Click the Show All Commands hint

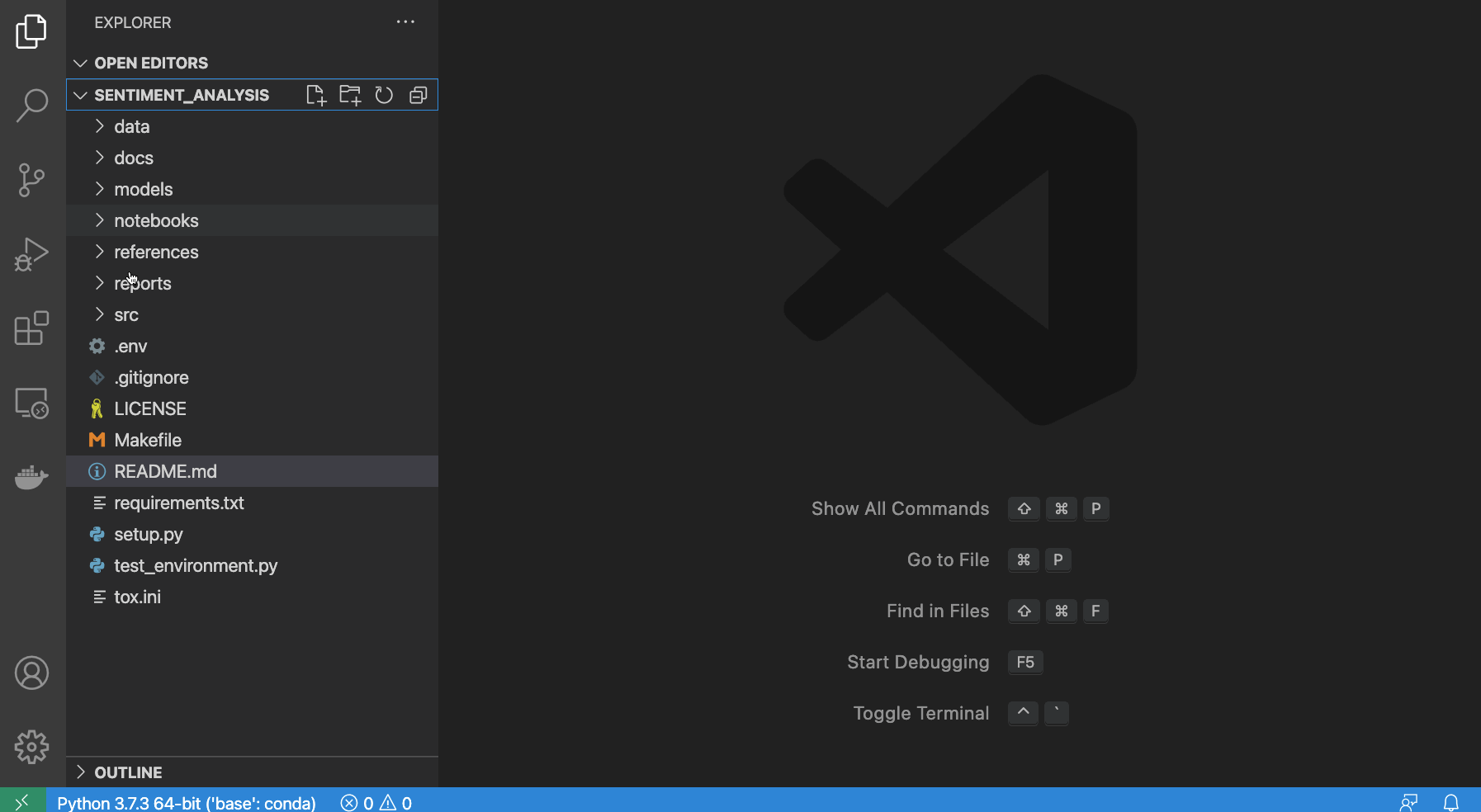point(900,508)
